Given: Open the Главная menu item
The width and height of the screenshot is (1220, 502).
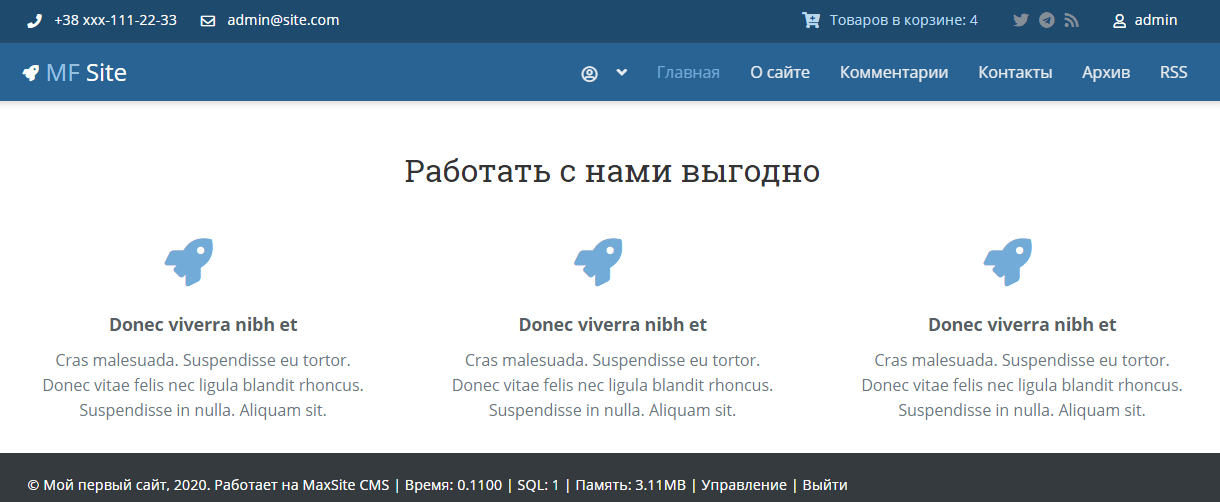Looking at the screenshot, I should pos(688,72).
